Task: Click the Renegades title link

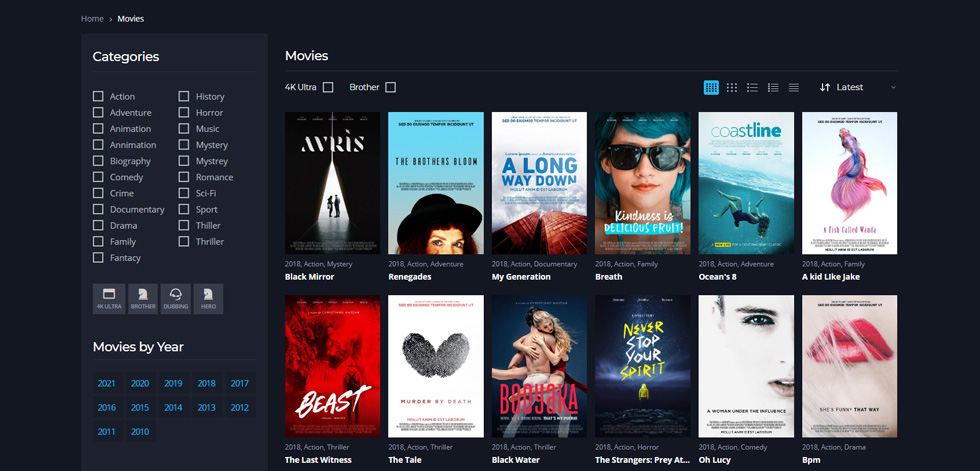Action: pyautogui.click(x=409, y=277)
